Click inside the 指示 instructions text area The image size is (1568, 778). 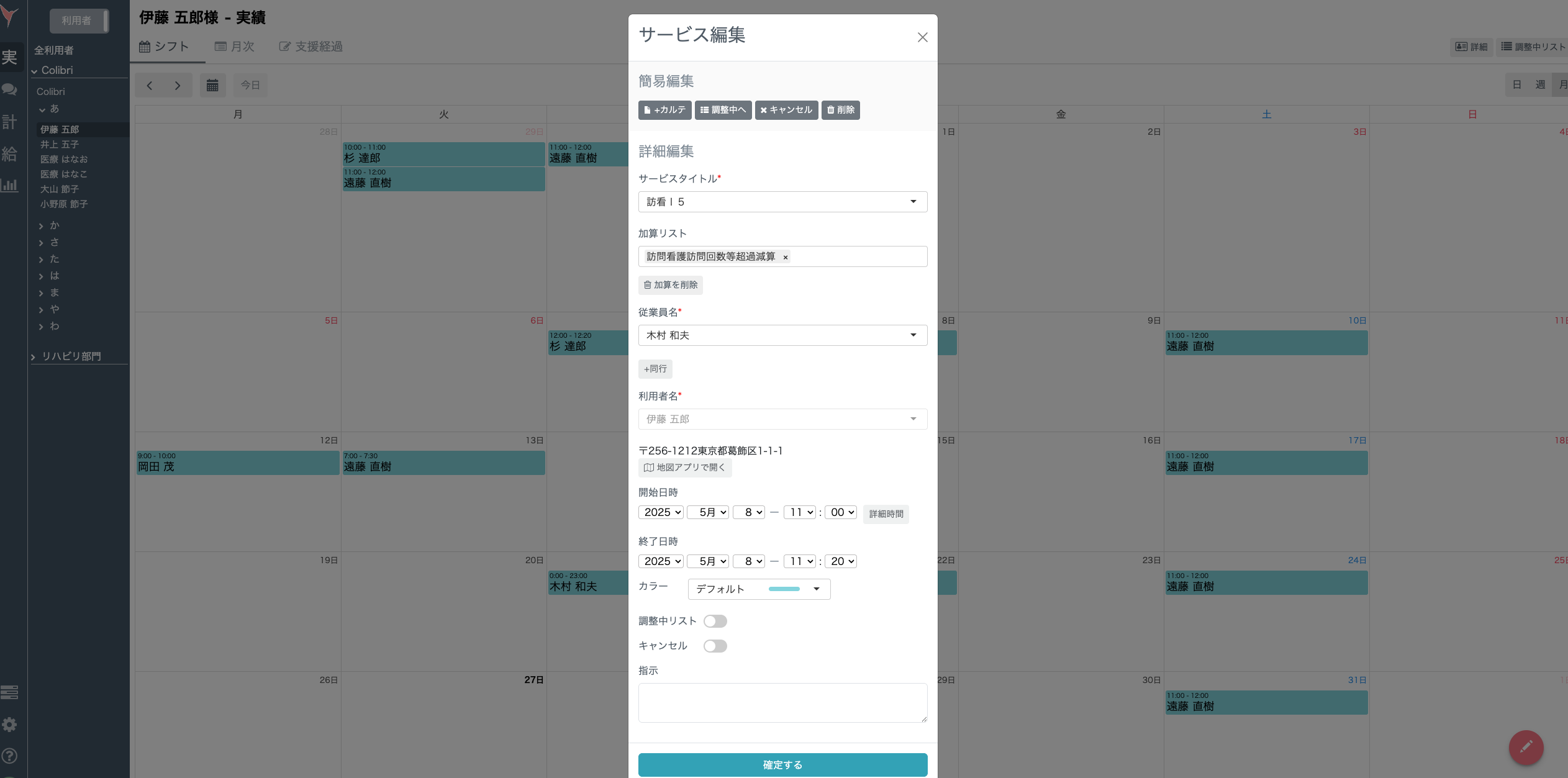(782, 702)
